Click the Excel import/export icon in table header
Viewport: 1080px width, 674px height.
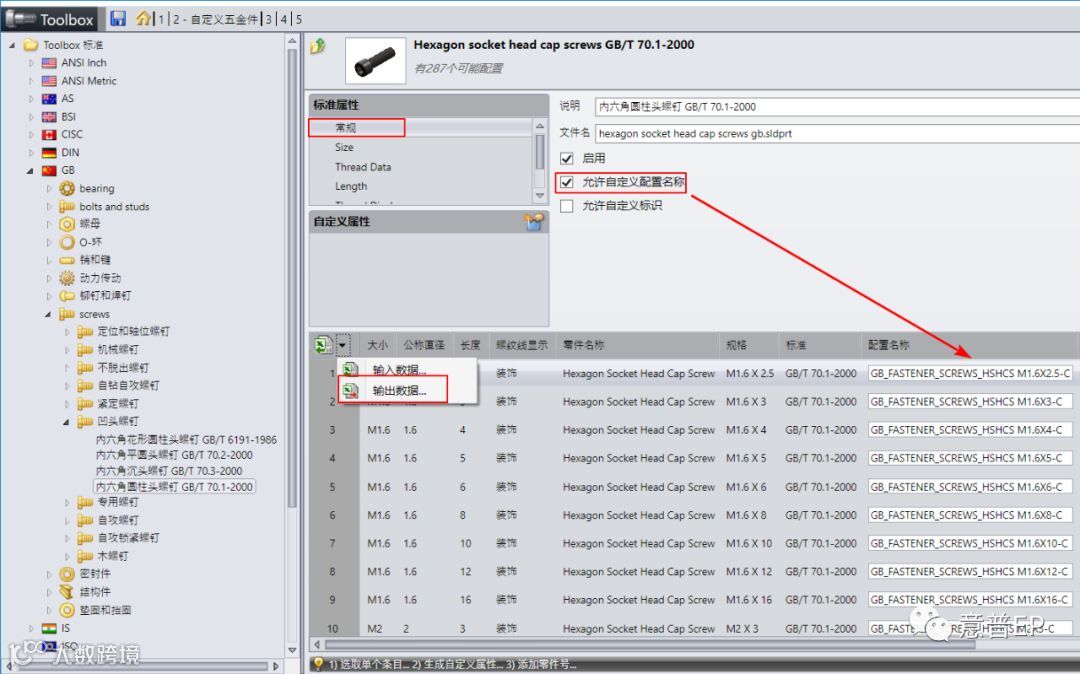point(323,344)
